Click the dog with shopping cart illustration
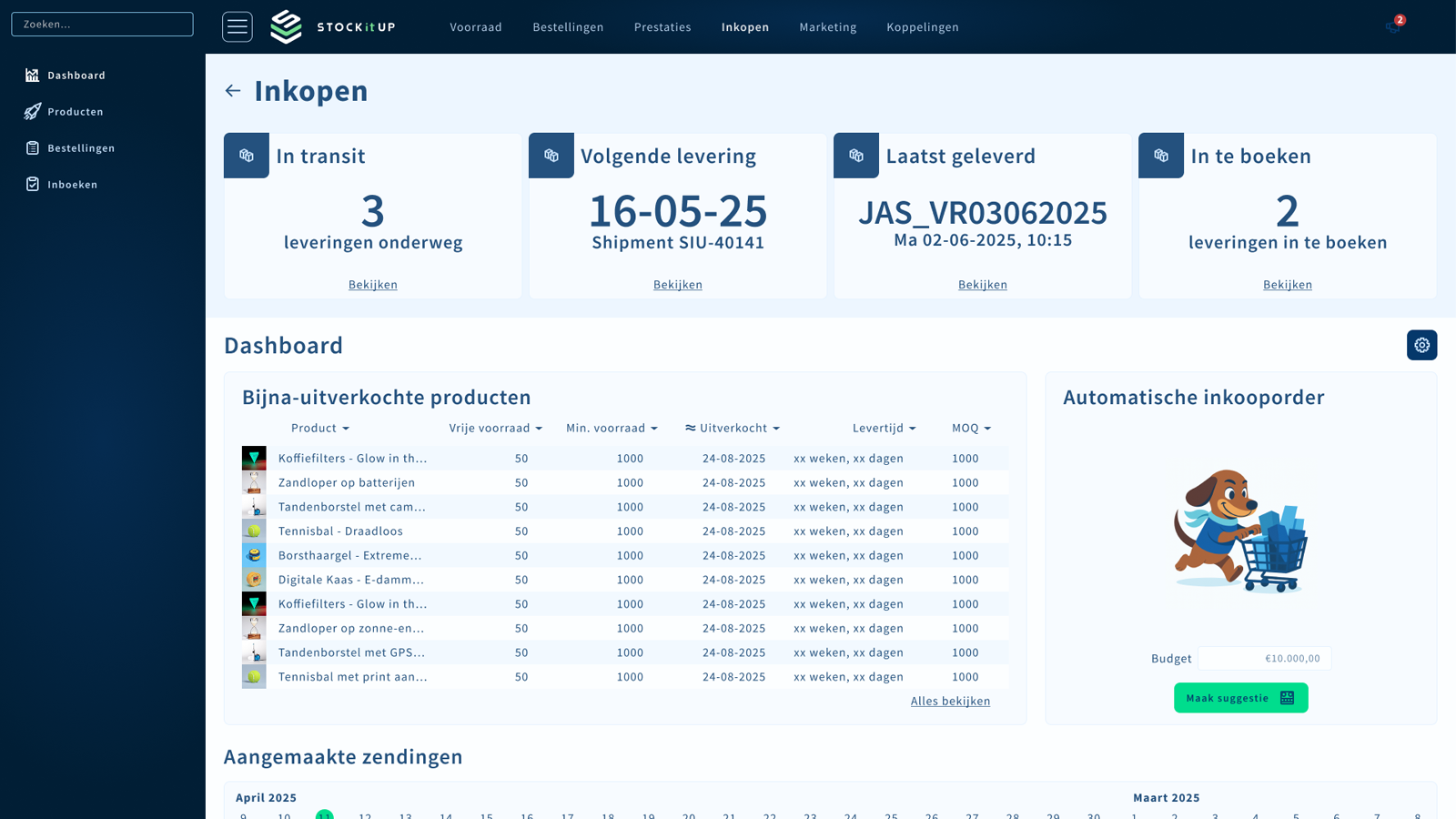The image size is (1456, 819). click(x=1241, y=531)
